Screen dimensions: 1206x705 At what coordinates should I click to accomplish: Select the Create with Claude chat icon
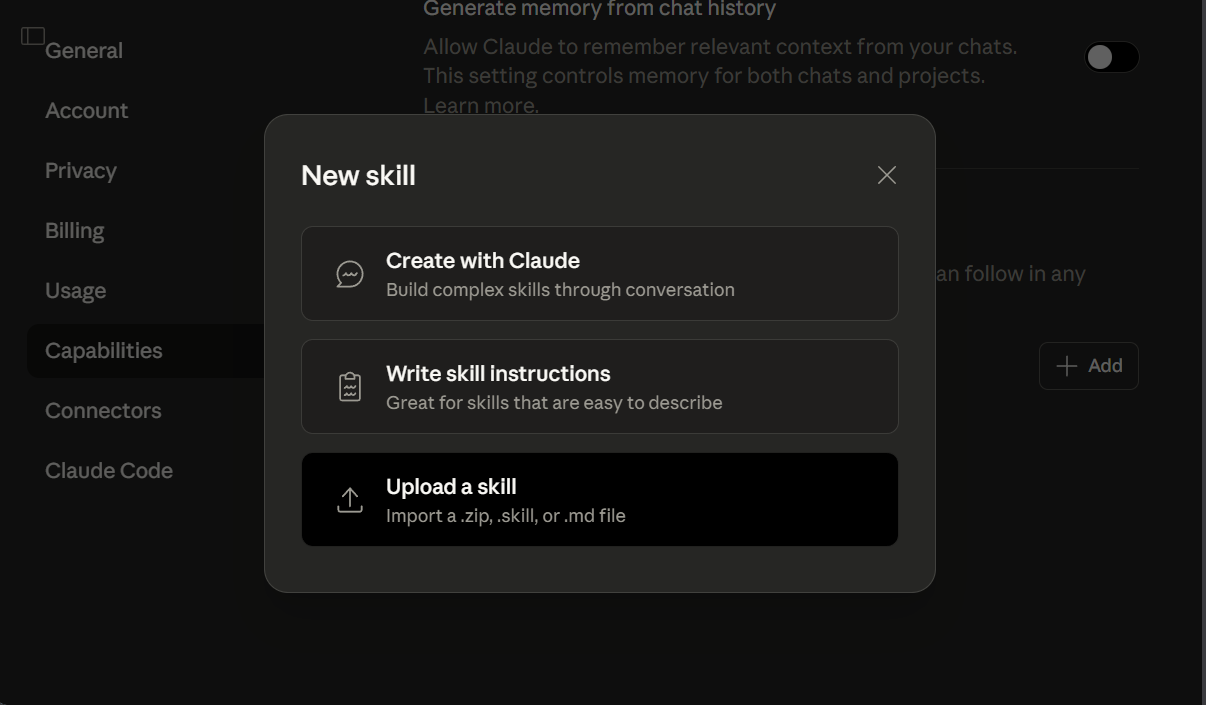(x=349, y=273)
